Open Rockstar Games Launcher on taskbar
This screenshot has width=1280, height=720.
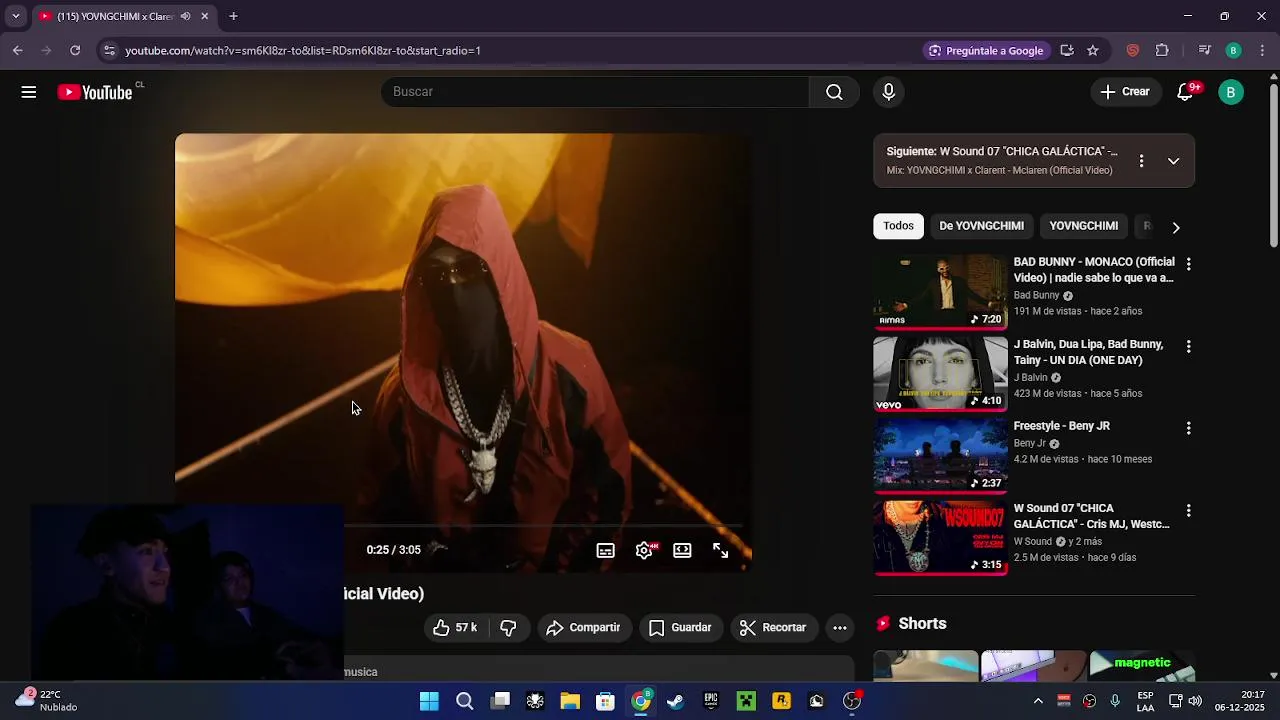point(781,701)
